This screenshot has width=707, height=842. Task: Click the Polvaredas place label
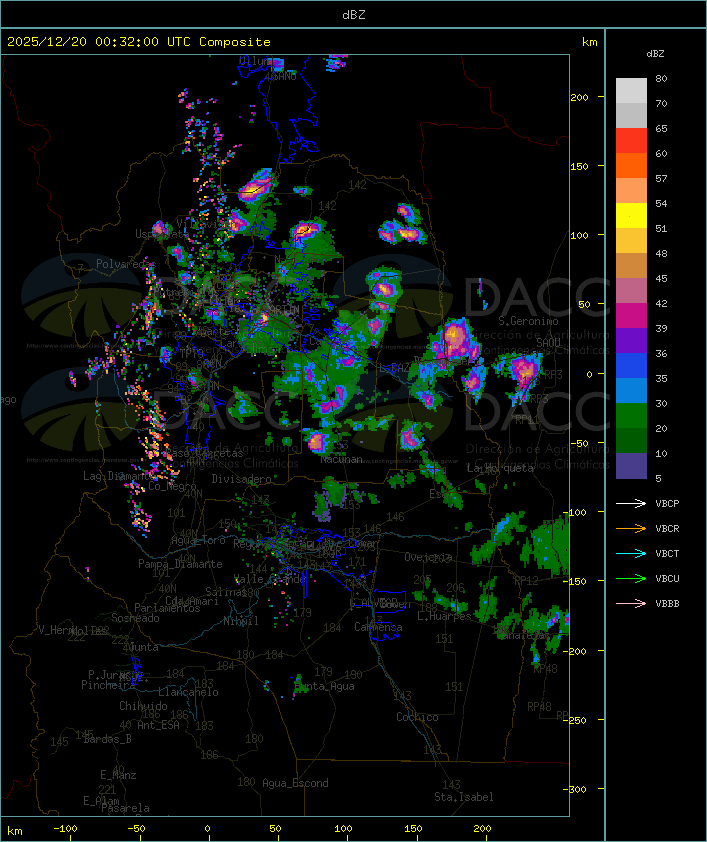125,264
